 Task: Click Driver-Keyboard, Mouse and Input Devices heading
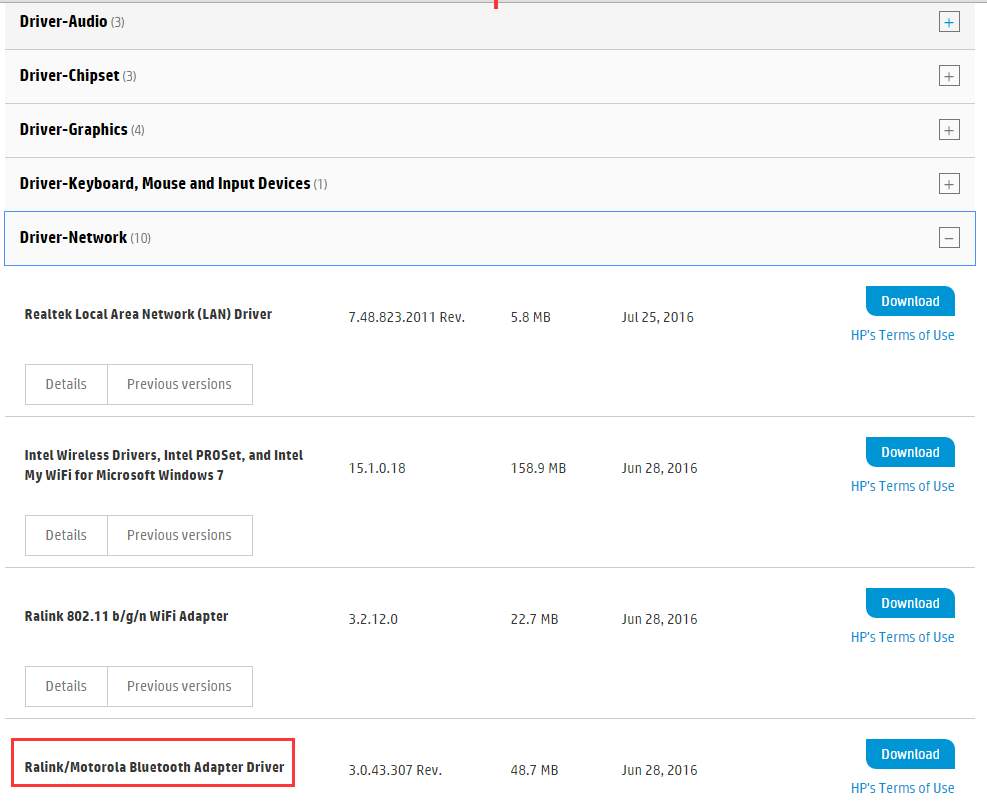click(165, 184)
